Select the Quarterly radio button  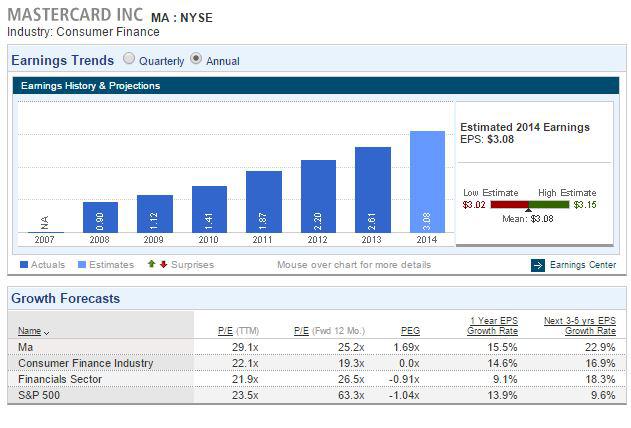click(129, 59)
